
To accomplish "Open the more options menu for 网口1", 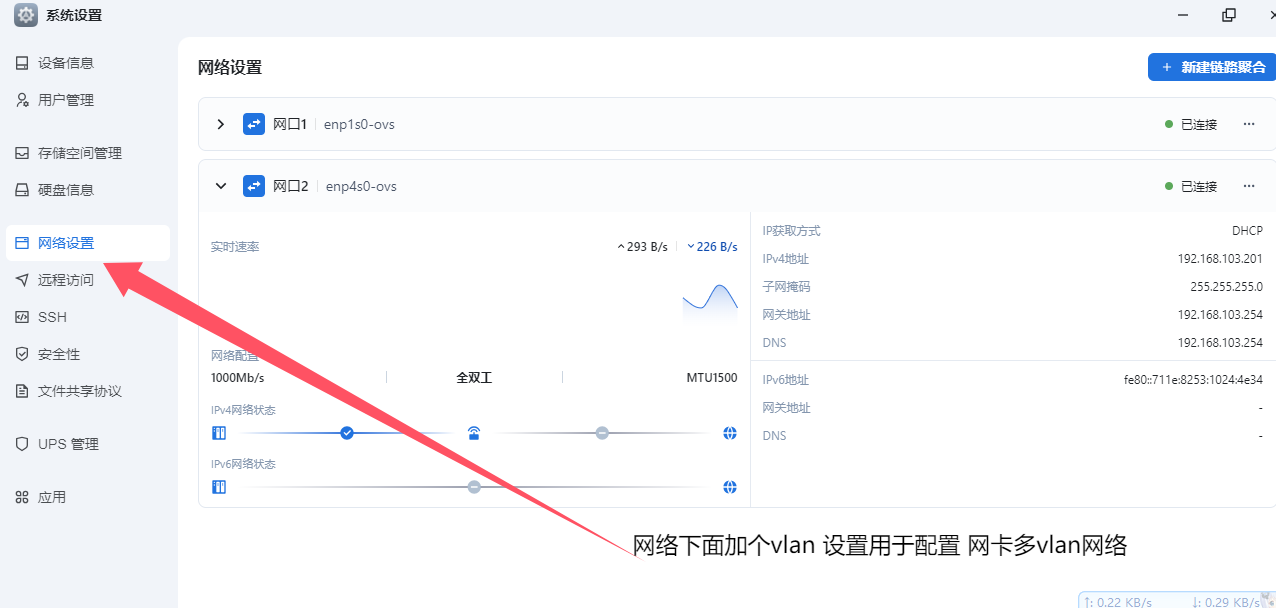I will [1249, 124].
